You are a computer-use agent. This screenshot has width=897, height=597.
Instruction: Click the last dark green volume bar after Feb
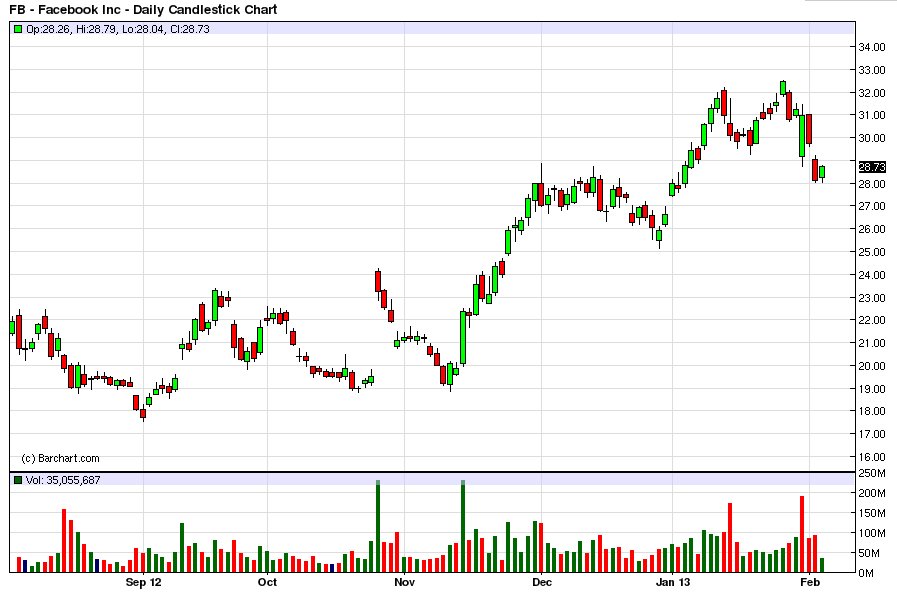(x=823, y=565)
